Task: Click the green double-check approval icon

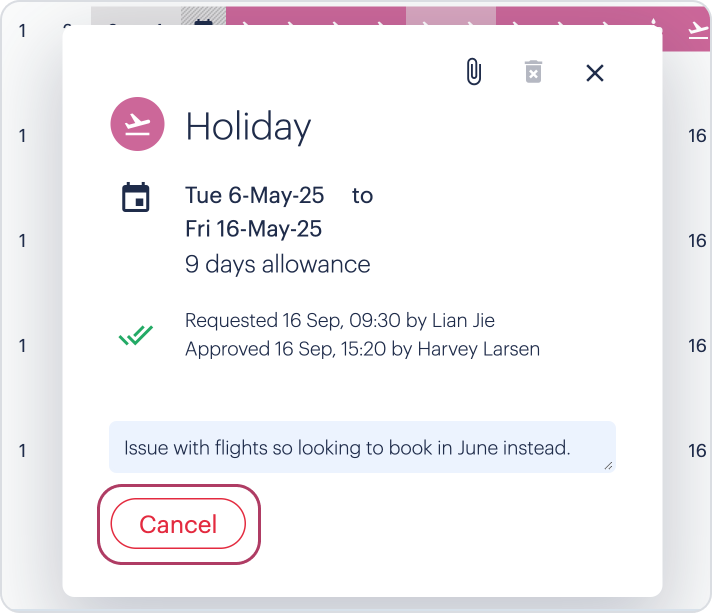Action: tap(136, 335)
